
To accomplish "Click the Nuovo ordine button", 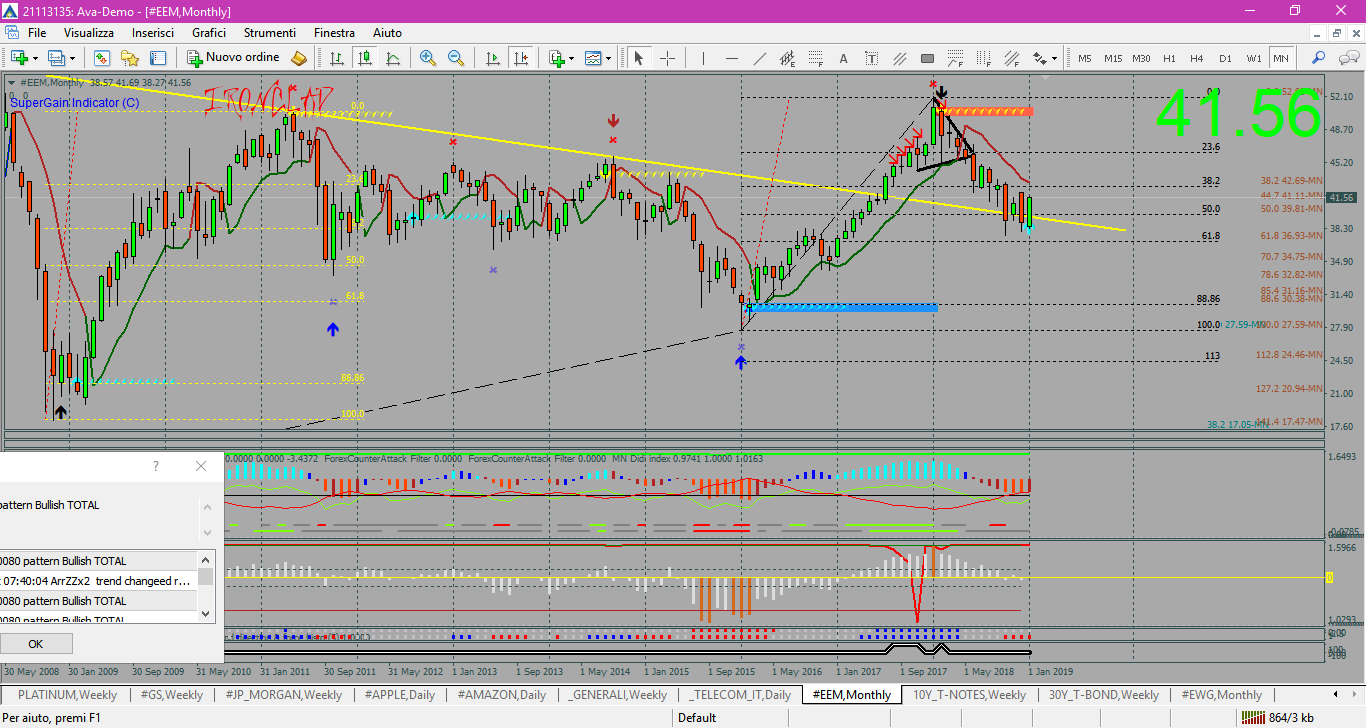I will point(234,58).
